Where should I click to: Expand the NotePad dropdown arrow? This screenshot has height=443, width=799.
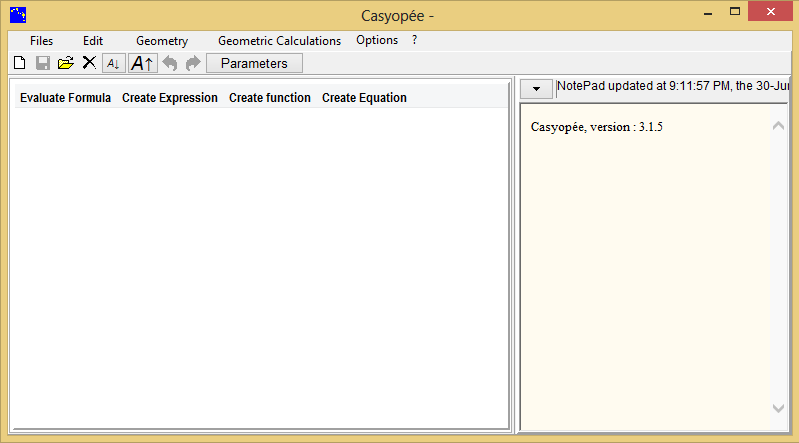[536, 89]
